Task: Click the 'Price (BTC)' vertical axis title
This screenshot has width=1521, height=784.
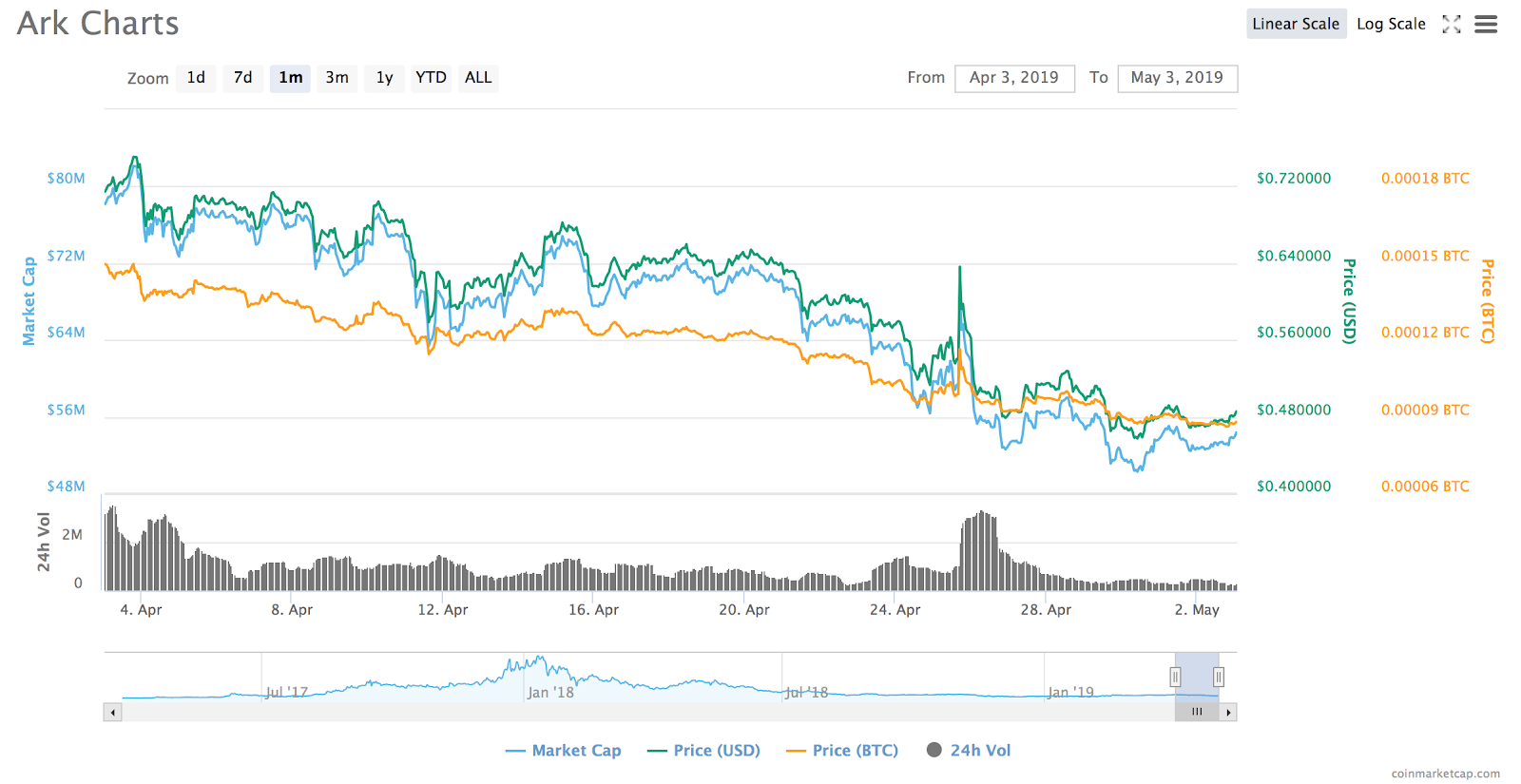Action: pos(1488,301)
